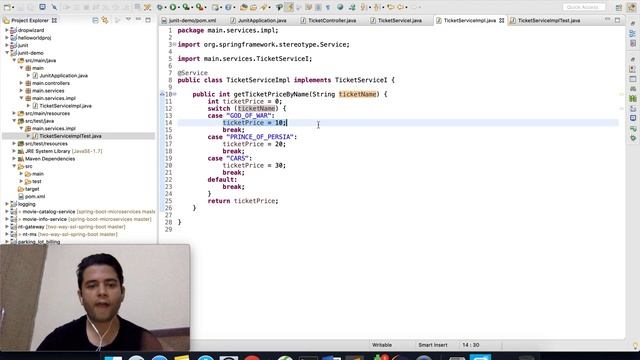
Task: Expand the Maven Dependencies node
Action: [x=14, y=159]
